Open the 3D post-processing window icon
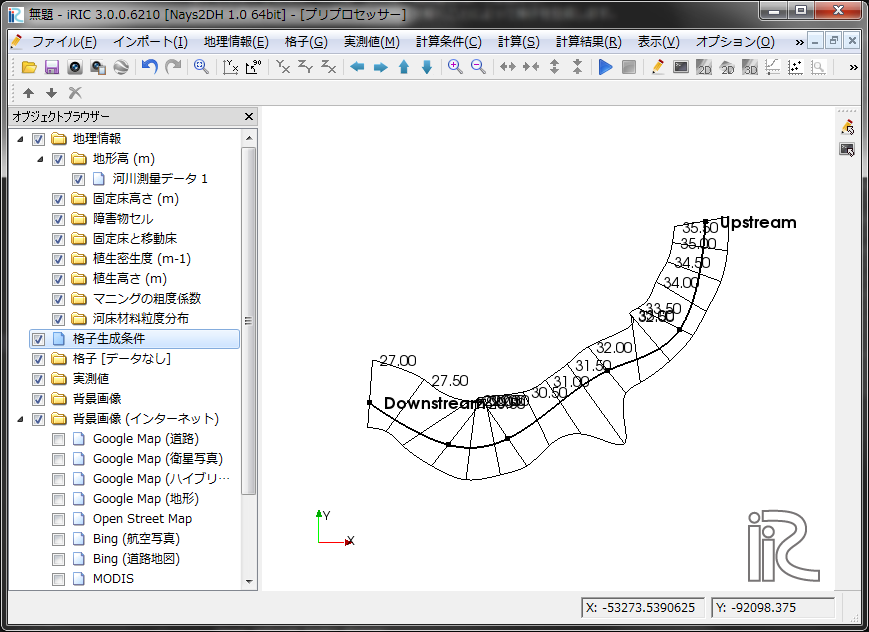This screenshot has height=632, width=869. (x=750, y=67)
